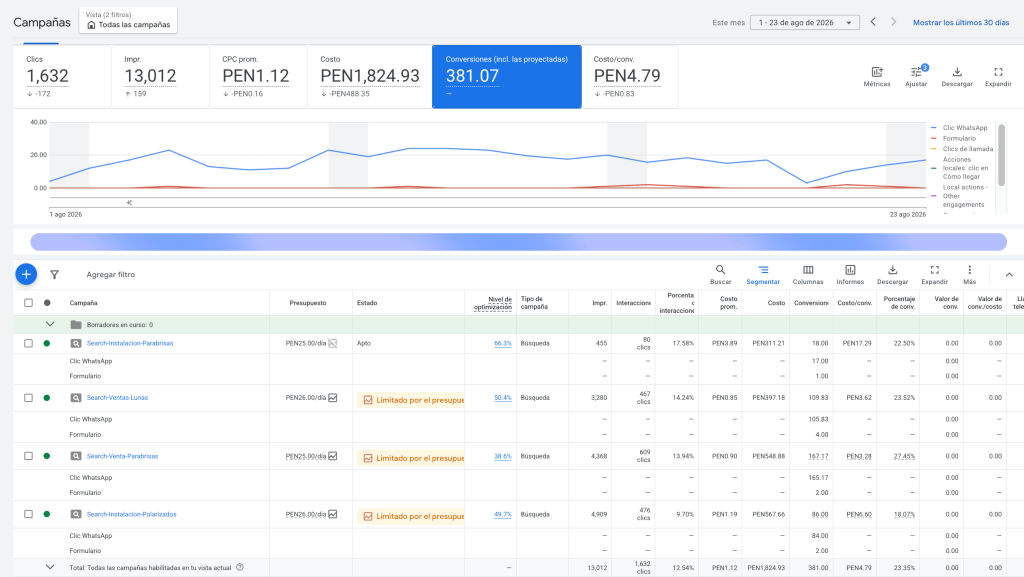Click the blue plus new campaign button
Viewport: 1024px width, 577px height.
tap(26, 275)
